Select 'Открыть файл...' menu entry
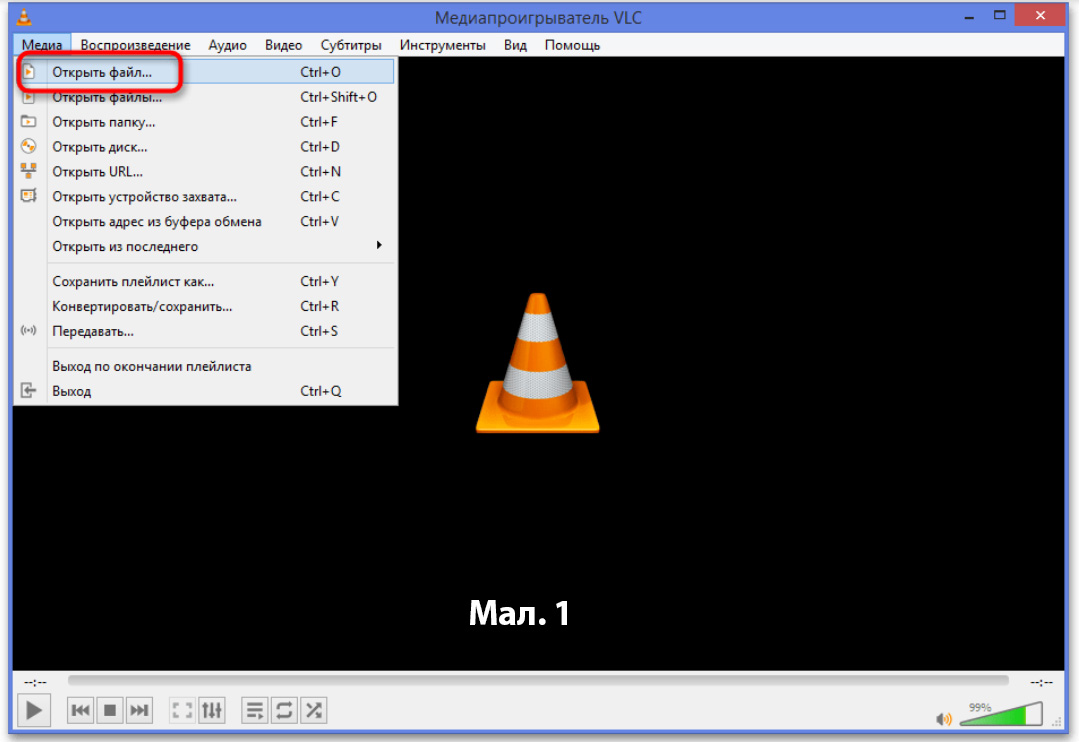This screenshot has width=1079, height=742. point(102,72)
